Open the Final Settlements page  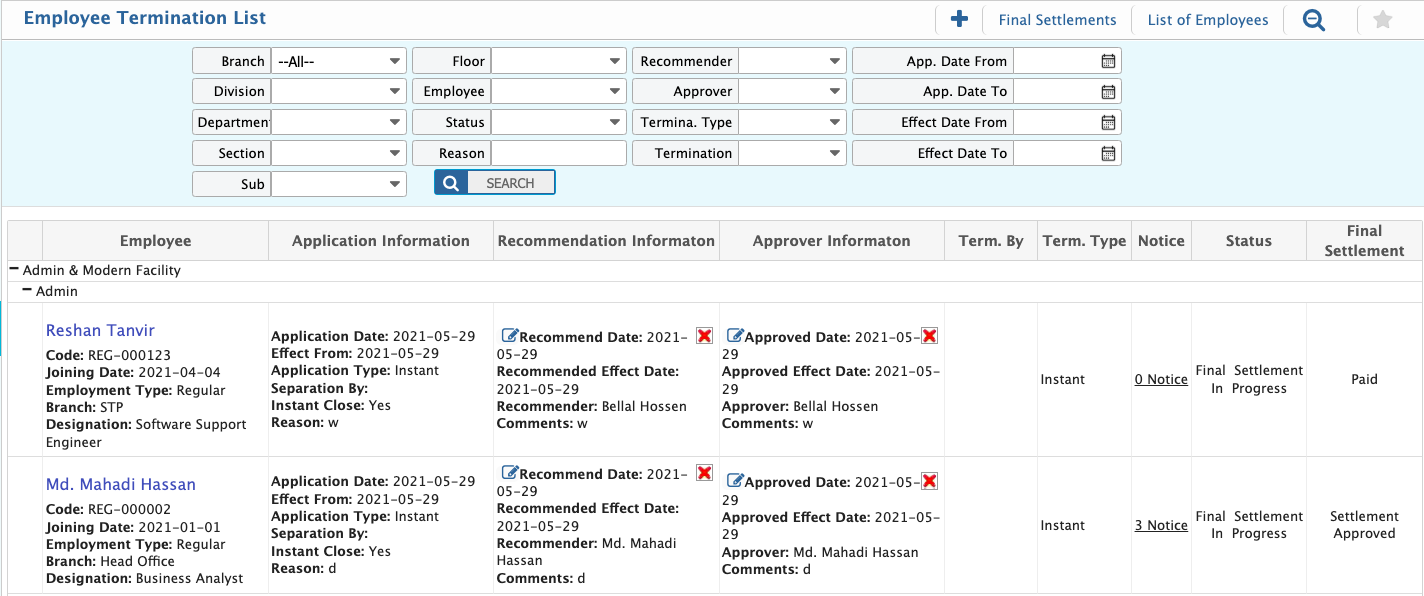tap(1057, 20)
